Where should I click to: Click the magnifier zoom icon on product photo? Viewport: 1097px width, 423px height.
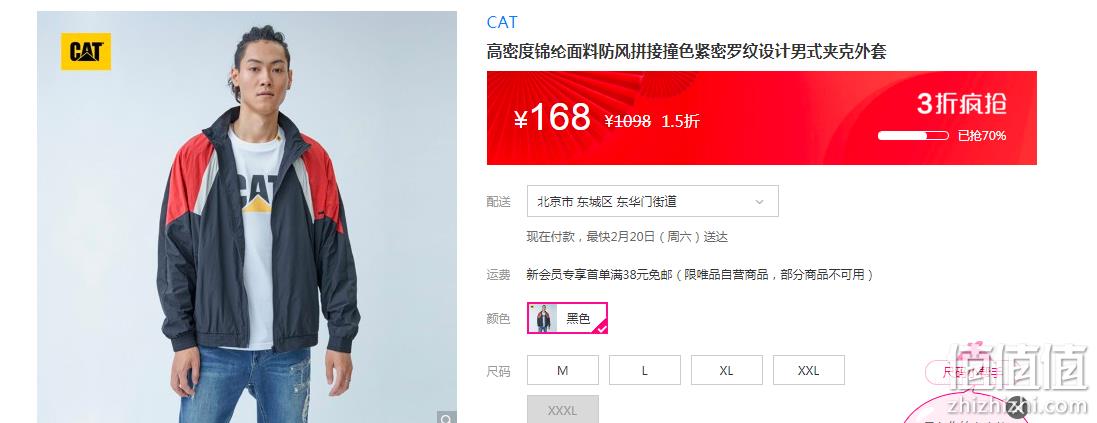446,418
